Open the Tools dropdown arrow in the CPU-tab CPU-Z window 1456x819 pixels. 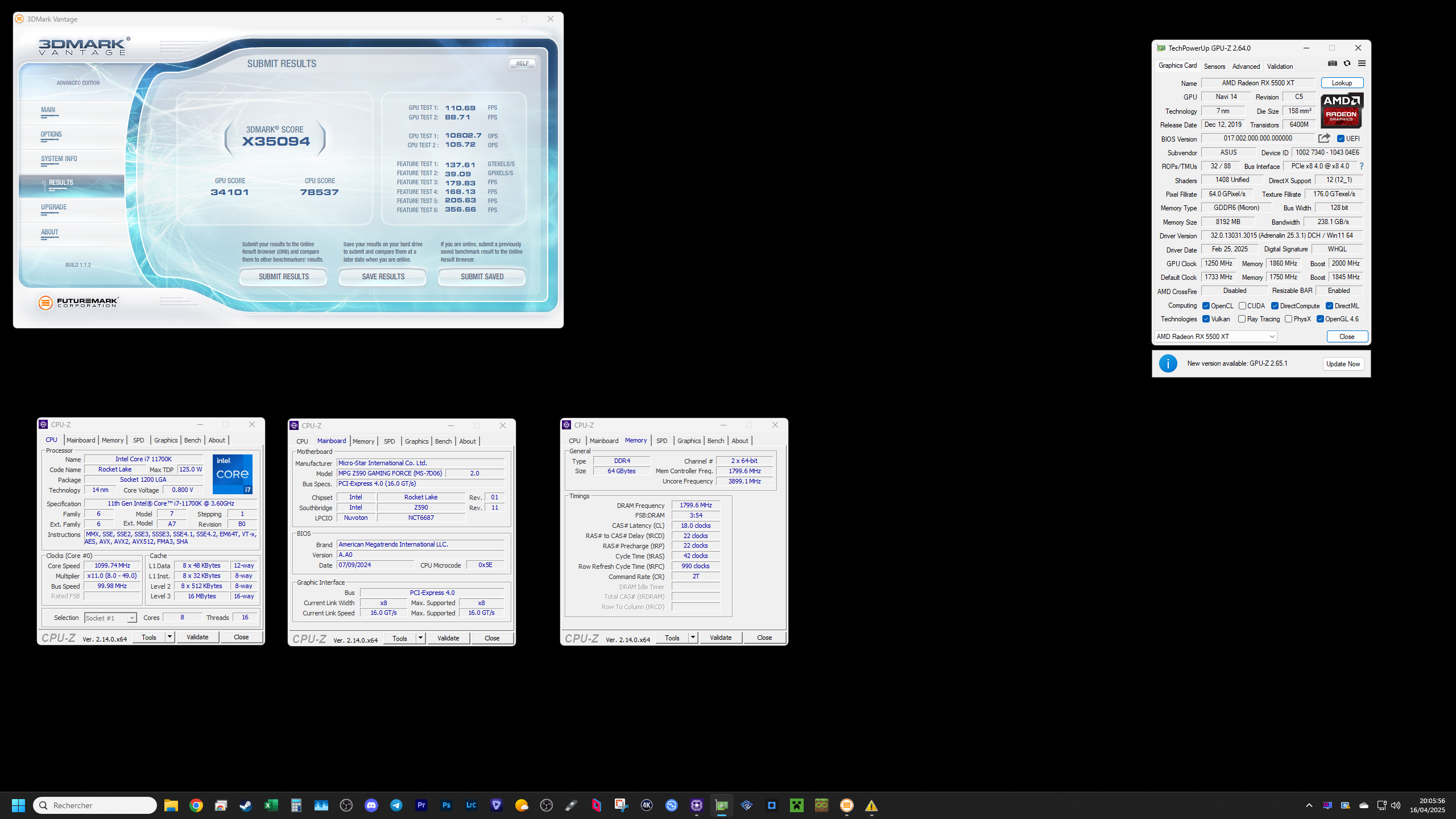tap(169, 637)
